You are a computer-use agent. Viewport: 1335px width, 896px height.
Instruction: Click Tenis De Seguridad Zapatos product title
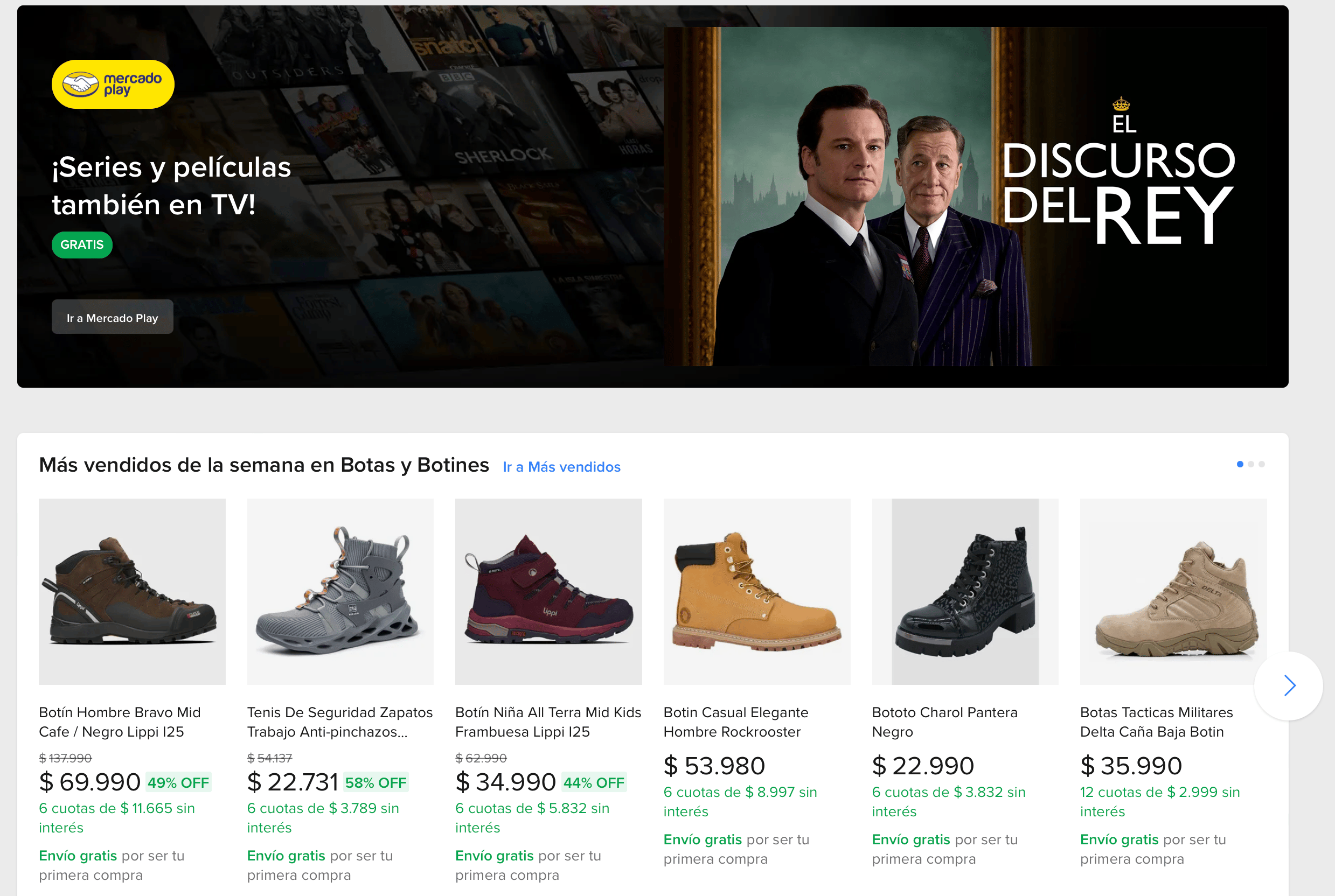tap(339, 722)
